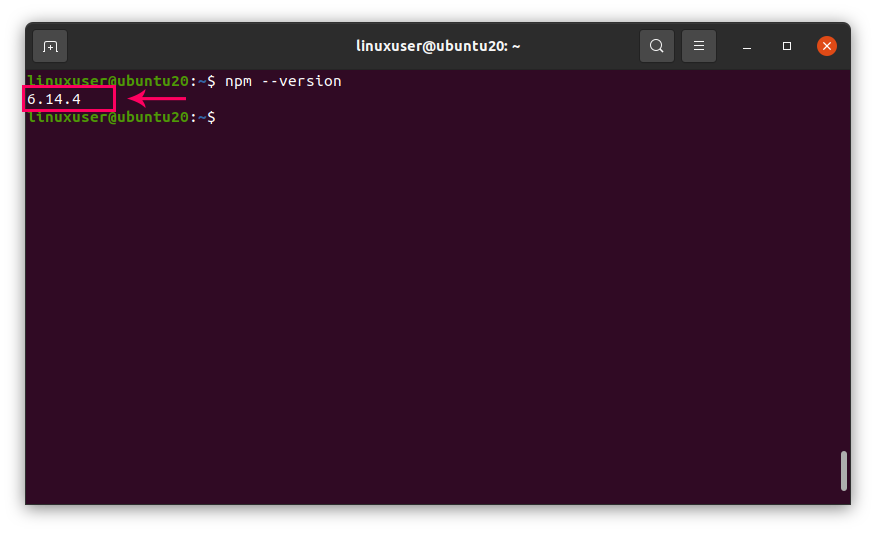Image resolution: width=876 pixels, height=533 pixels.
Task: Click the linuxuser@ubuntu20 prompt on the last line
Action: [x=108, y=117]
